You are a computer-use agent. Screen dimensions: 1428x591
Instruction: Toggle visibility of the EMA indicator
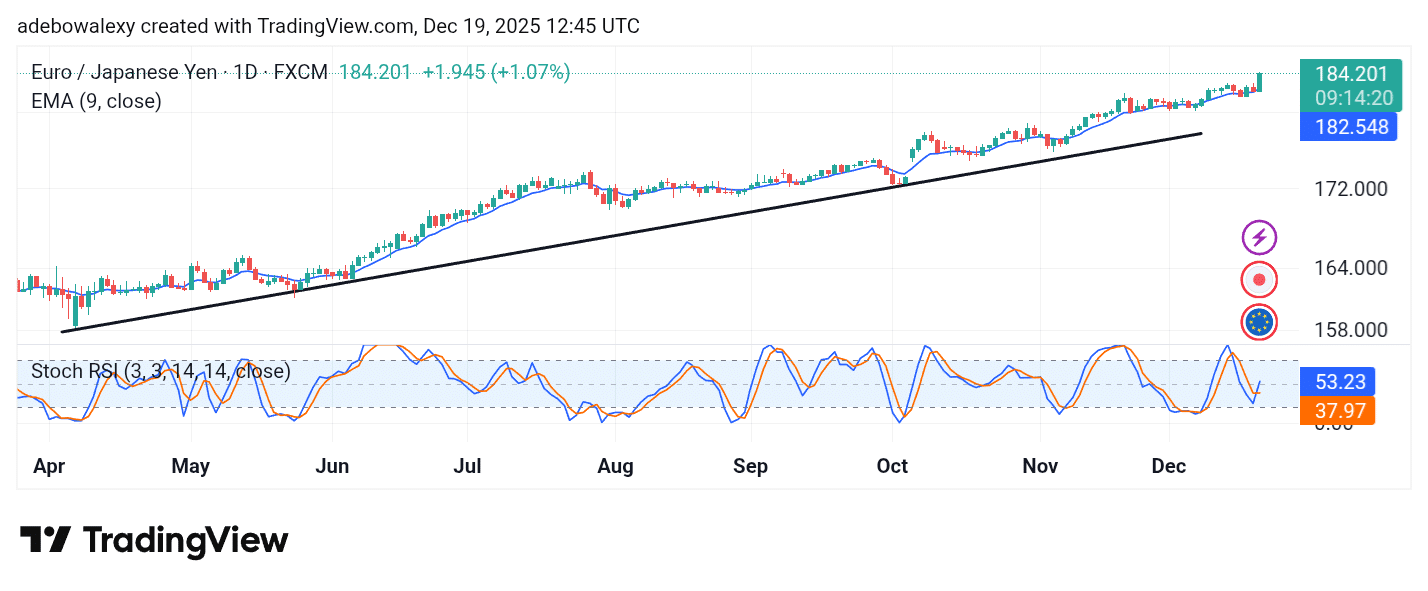(x=95, y=101)
